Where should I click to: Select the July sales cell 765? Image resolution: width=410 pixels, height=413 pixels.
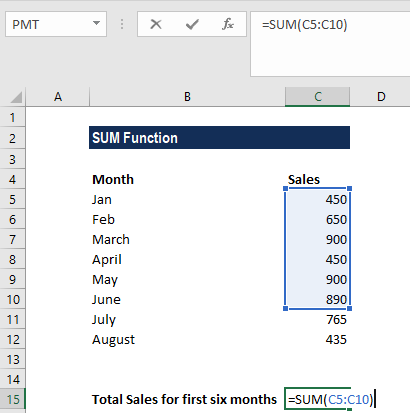pos(317,319)
